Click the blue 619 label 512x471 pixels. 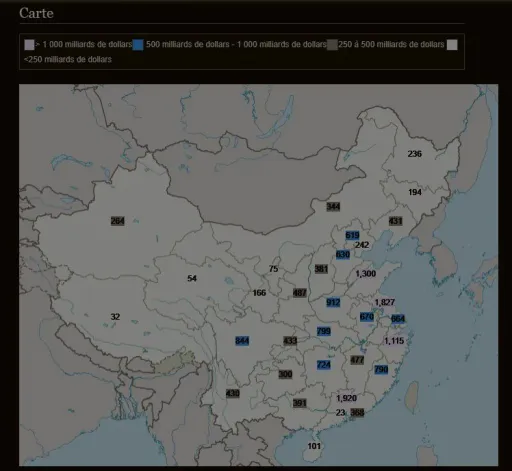point(352,235)
